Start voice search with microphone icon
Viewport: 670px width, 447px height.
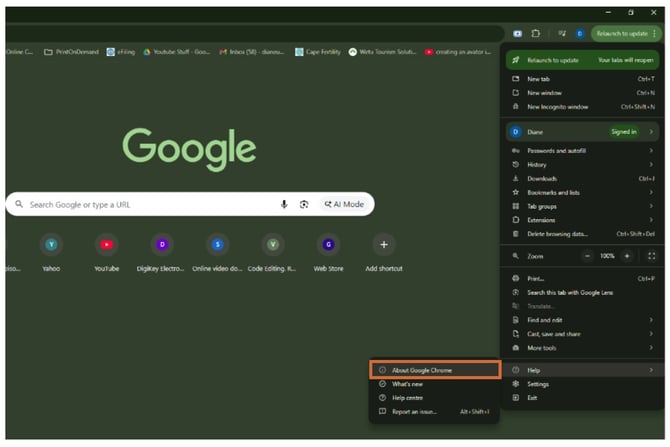click(284, 204)
